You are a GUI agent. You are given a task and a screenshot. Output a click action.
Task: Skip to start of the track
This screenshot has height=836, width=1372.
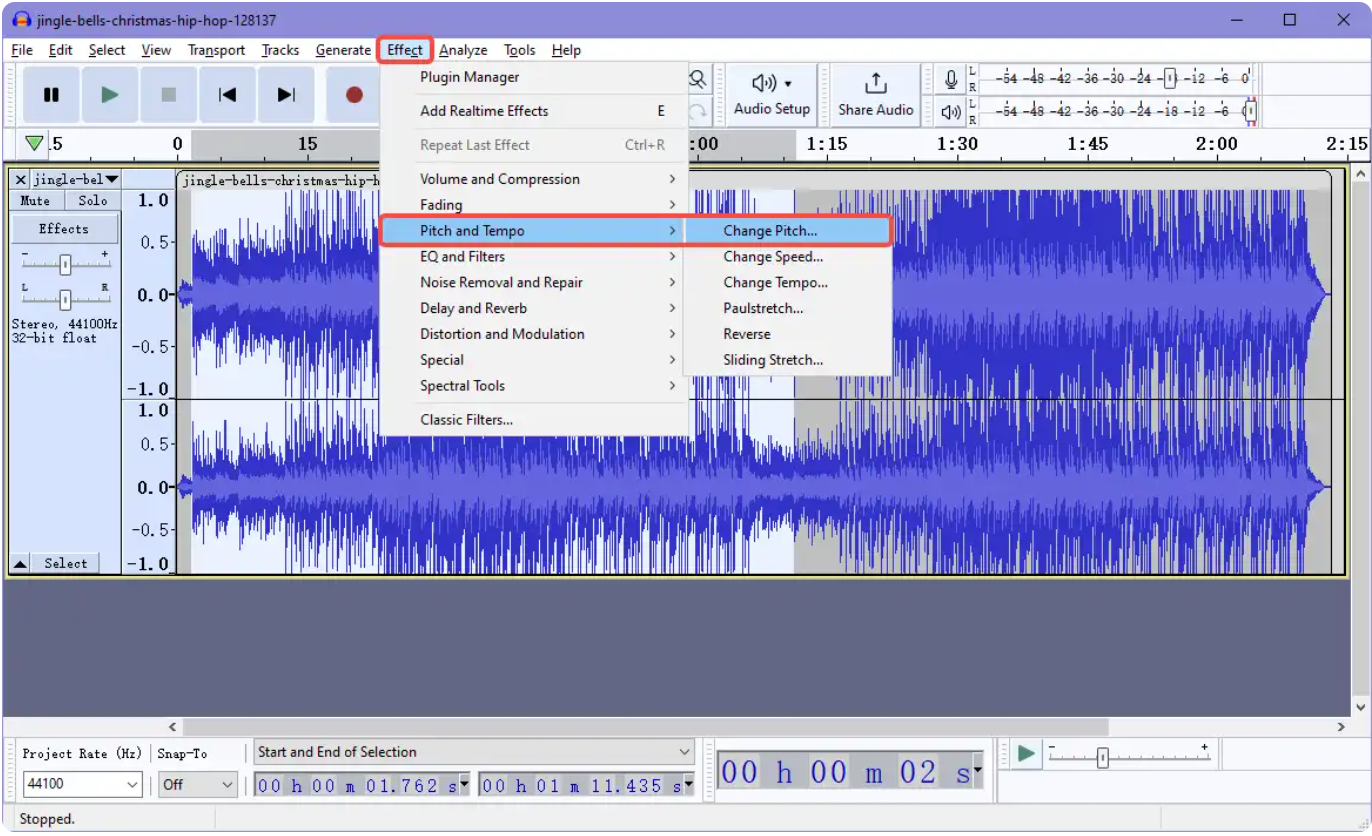click(228, 95)
